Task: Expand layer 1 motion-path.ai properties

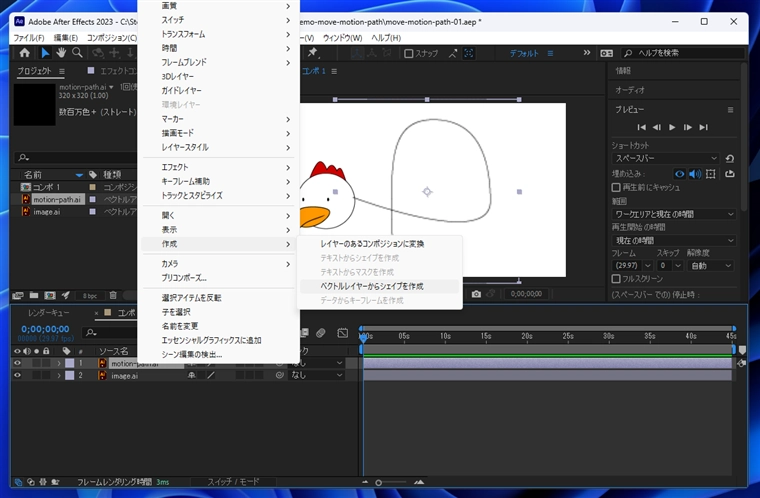Action: click(59, 363)
